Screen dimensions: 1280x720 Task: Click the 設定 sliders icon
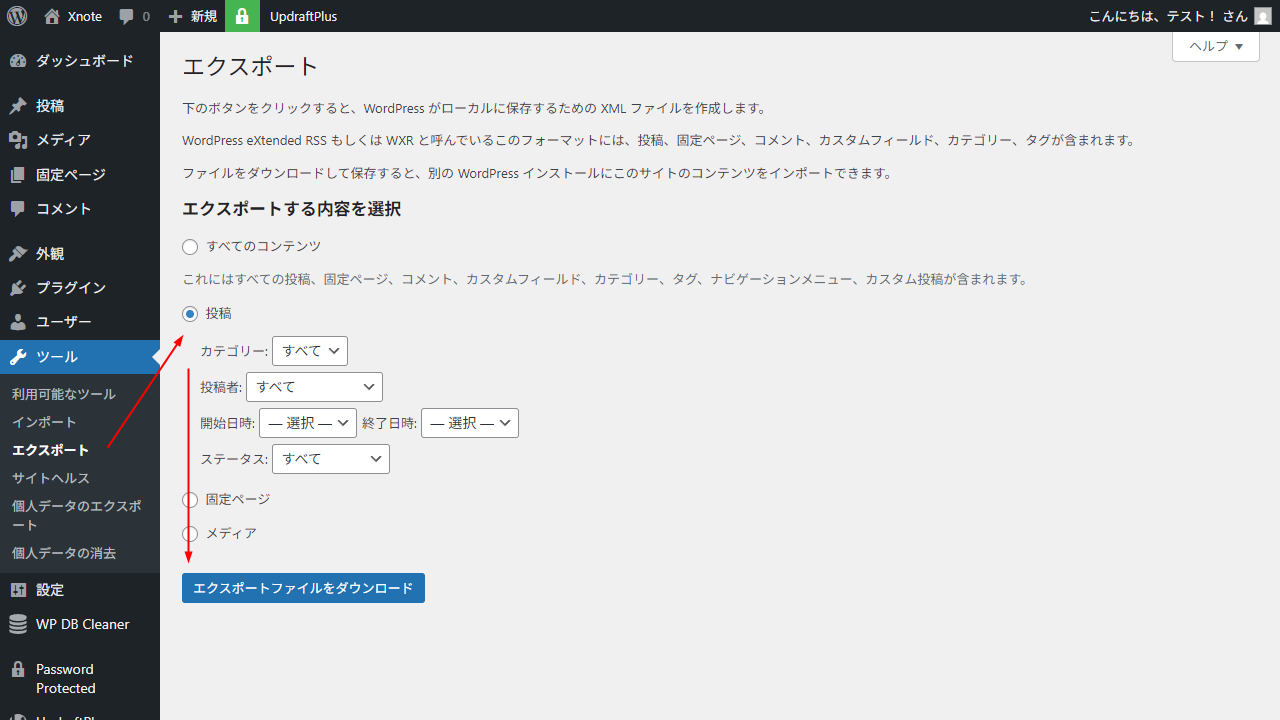click(18, 590)
